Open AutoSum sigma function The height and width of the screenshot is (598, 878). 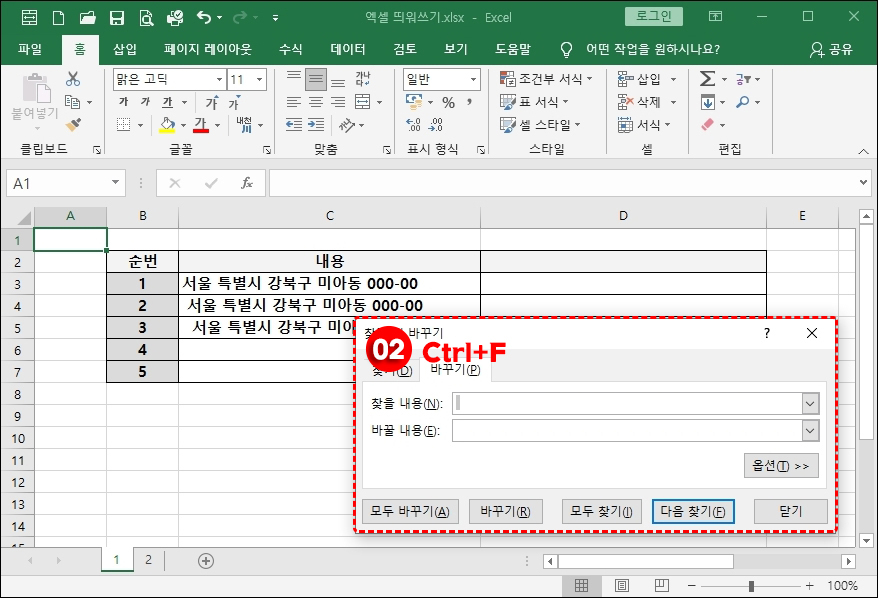pyautogui.click(x=708, y=79)
